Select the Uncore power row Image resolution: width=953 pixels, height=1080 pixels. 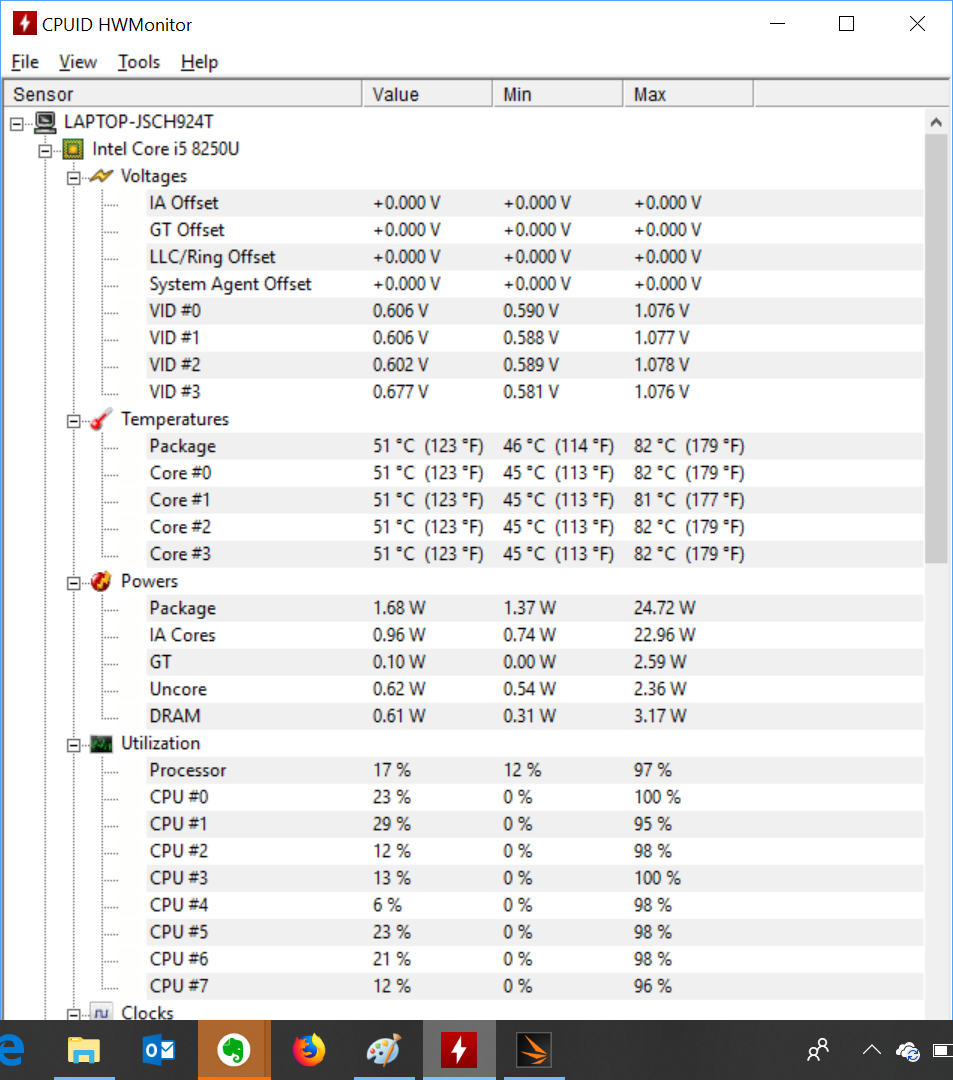pyautogui.click(x=535, y=689)
